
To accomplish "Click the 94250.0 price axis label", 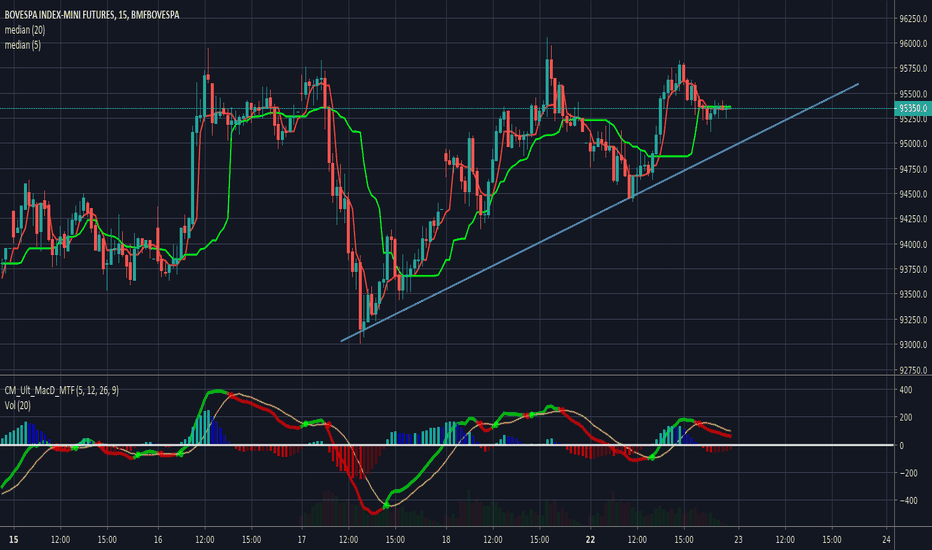I will tap(913, 219).
